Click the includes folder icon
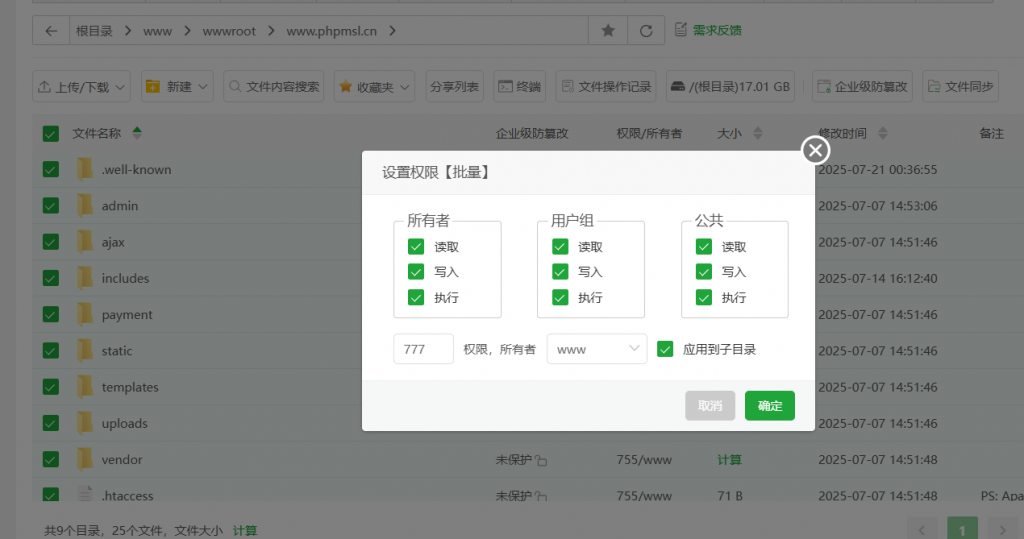The height and width of the screenshot is (539, 1024). click(x=85, y=278)
